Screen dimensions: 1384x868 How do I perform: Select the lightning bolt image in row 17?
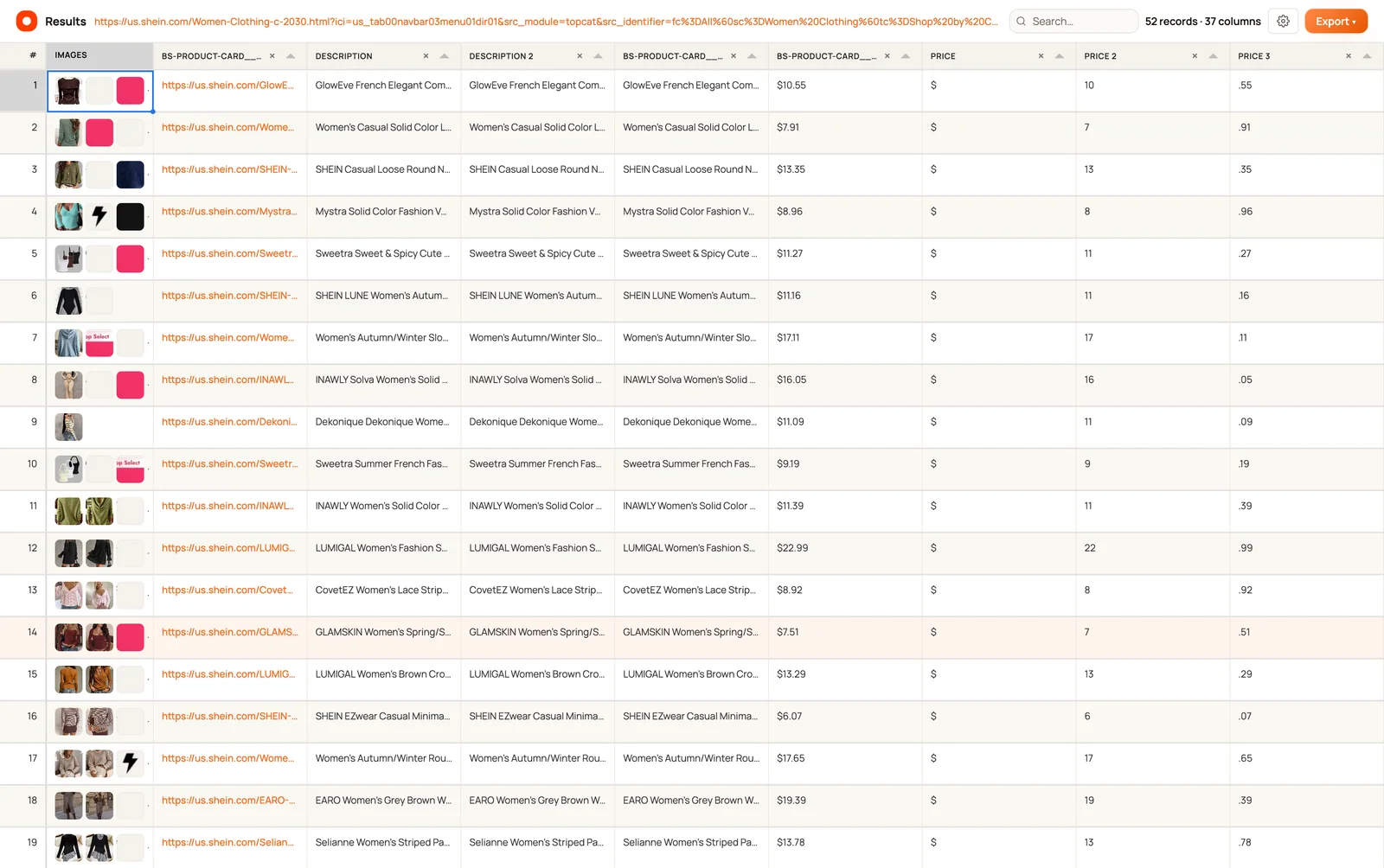pos(131,763)
